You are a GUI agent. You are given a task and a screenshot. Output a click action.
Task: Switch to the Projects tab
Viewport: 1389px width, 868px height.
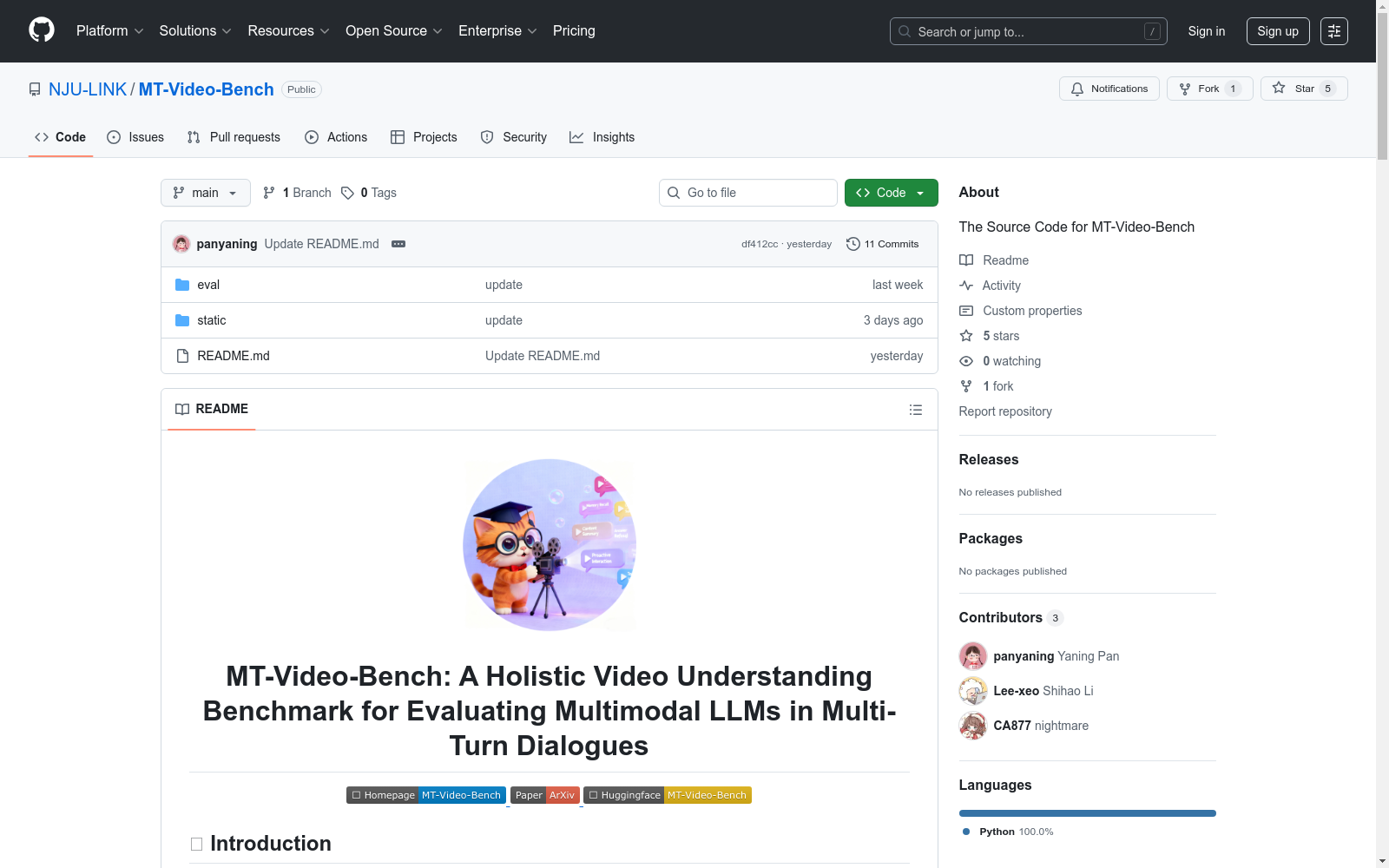pyautogui.click(x=424, y=137)
